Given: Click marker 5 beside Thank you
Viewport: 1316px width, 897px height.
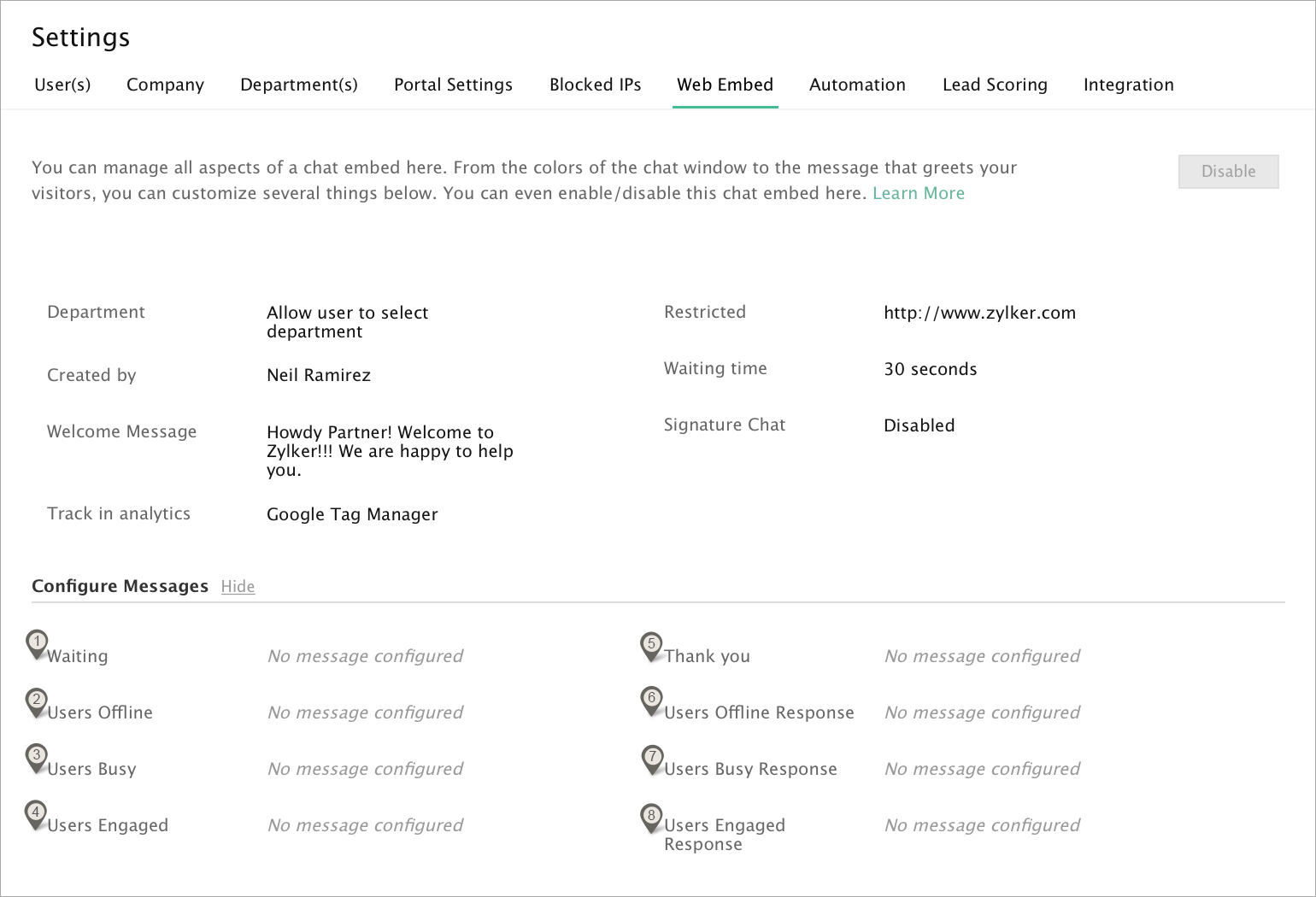Looking at the screenshot, I should click(x=651, y=645).
